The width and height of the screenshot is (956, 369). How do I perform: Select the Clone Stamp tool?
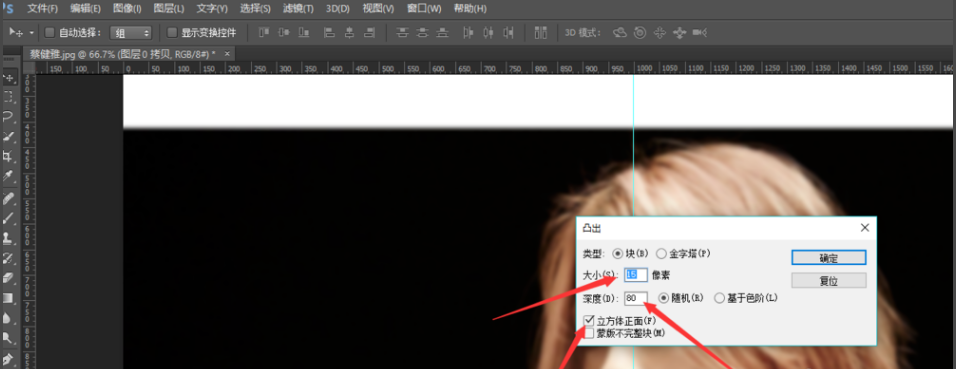click(x=9, y=237)
